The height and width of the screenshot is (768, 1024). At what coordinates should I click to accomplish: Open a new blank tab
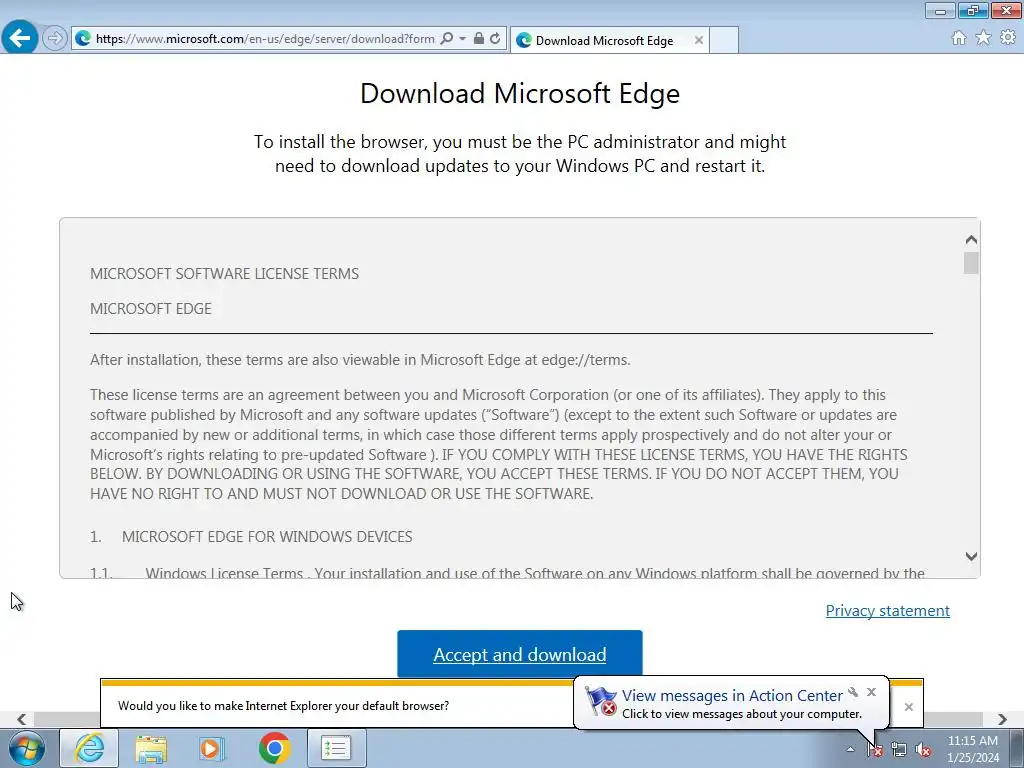click(x=724, y=40)
